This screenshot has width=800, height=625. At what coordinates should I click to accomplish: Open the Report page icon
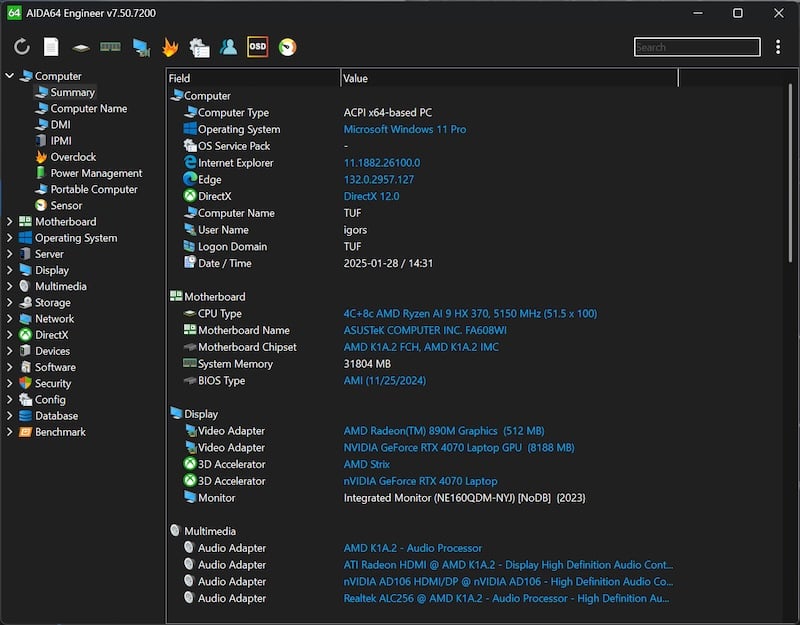pyautogui.click(x=51, y=47)
